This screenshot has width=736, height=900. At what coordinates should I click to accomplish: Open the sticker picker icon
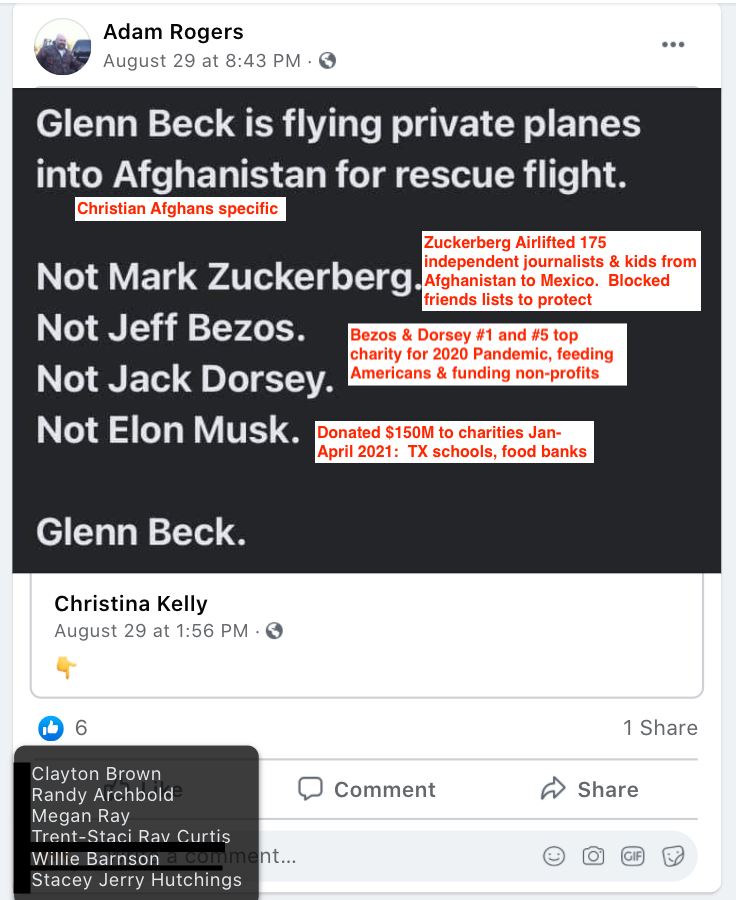673,856
